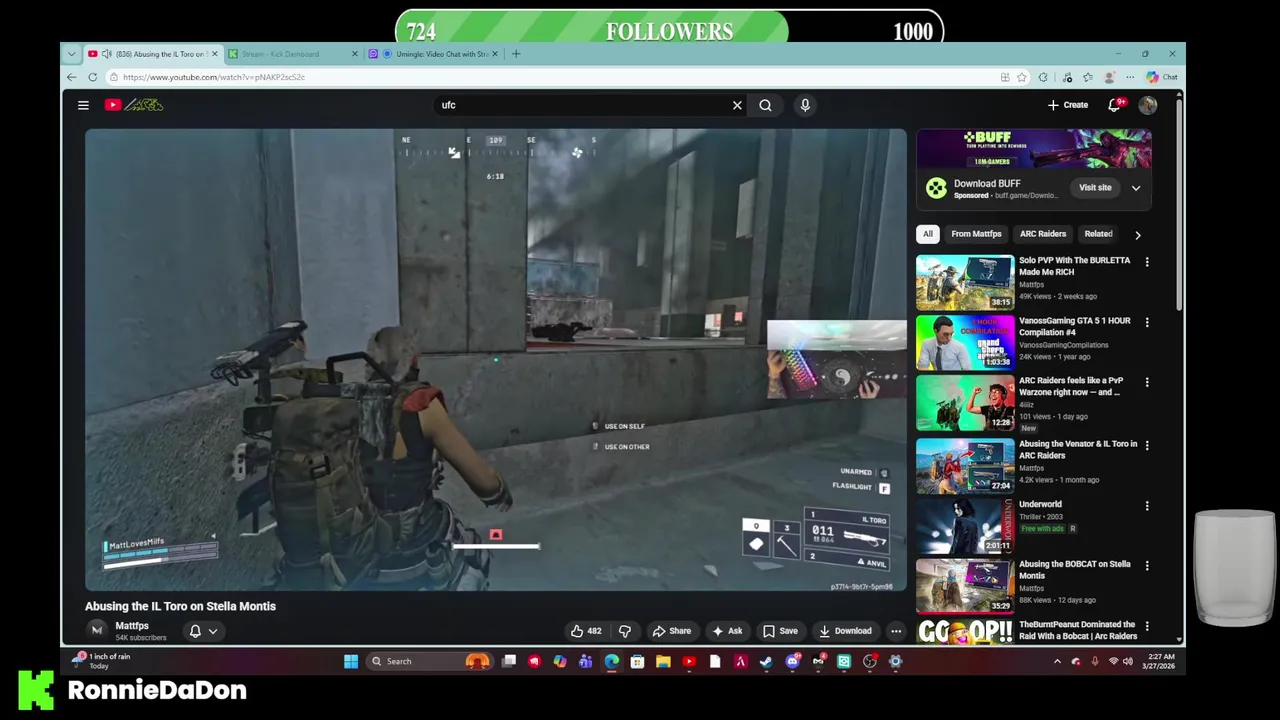This screenshot has width=1280, height=720.
Task: Switch to the Umingle Video Chat tab
Action: (x=435, y=54)
